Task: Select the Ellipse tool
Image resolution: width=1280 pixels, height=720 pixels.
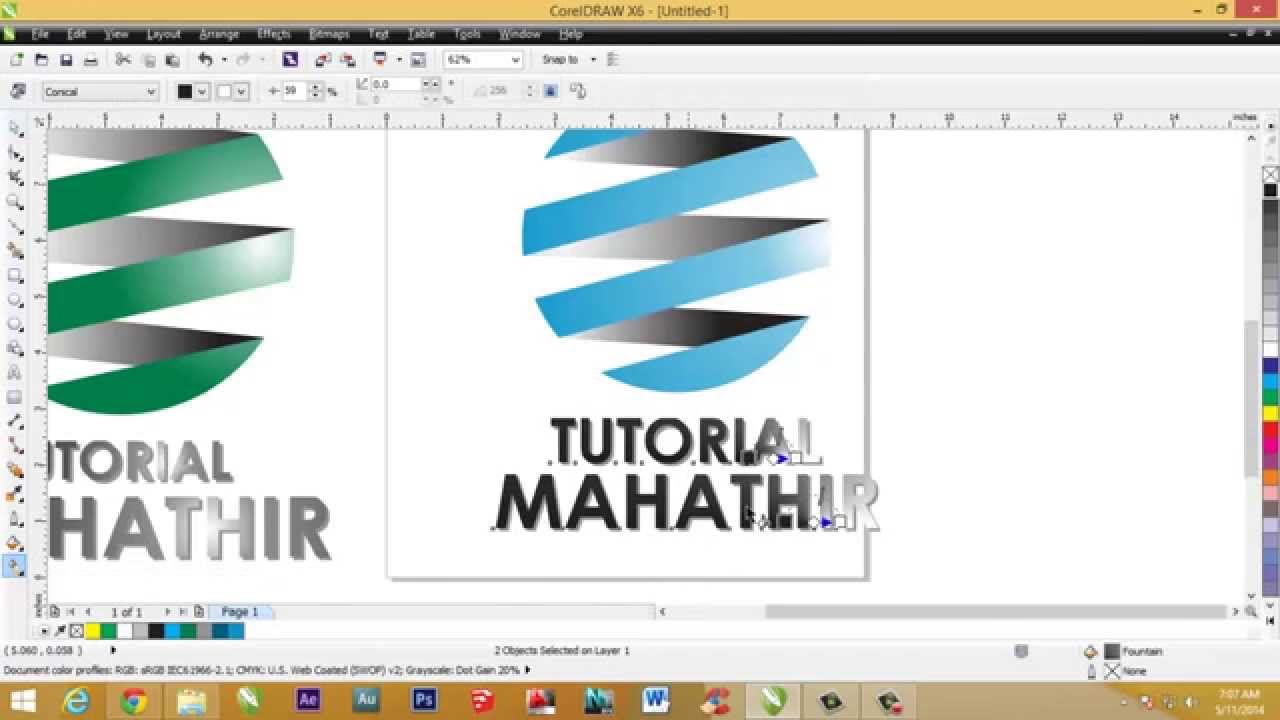Action: (x=15, y=300)
